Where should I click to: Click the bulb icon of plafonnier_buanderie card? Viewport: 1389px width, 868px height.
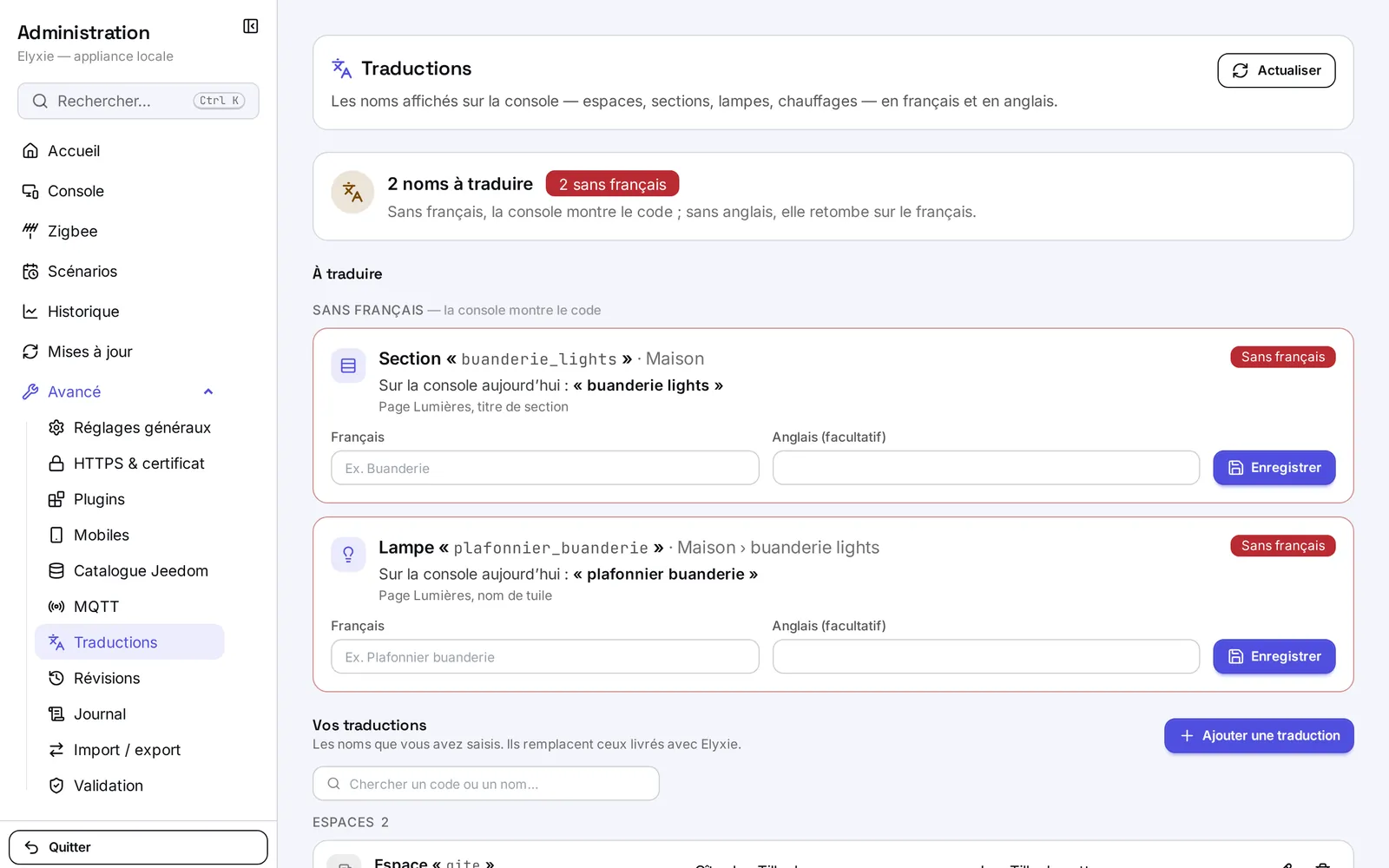click(348, 555)
